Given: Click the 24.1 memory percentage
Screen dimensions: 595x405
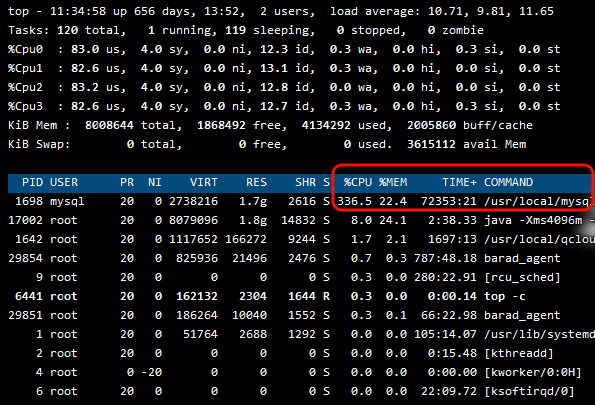Looking at the screenshot, I should [x=393, y=220].
